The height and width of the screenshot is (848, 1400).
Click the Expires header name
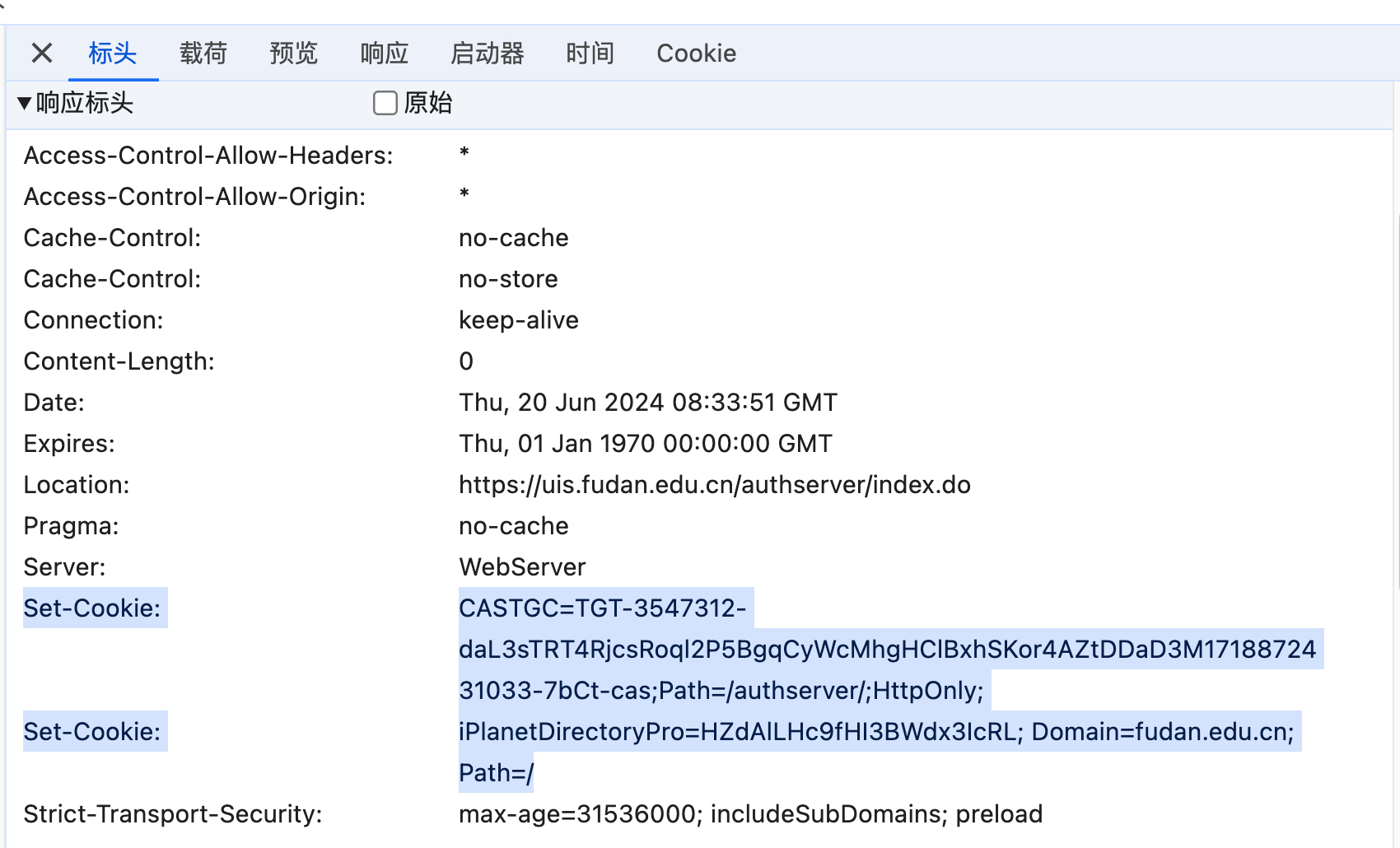tap(69, 444)
